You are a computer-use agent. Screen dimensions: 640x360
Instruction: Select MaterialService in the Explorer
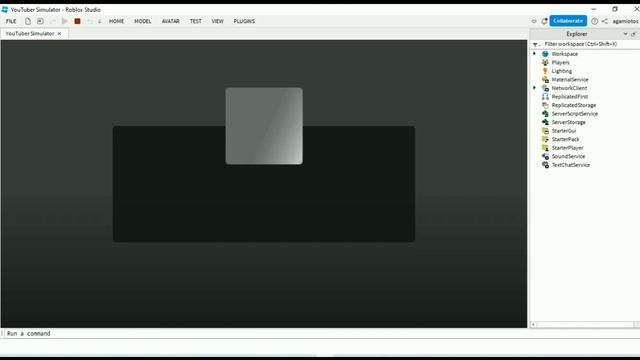tap(570, 80)
